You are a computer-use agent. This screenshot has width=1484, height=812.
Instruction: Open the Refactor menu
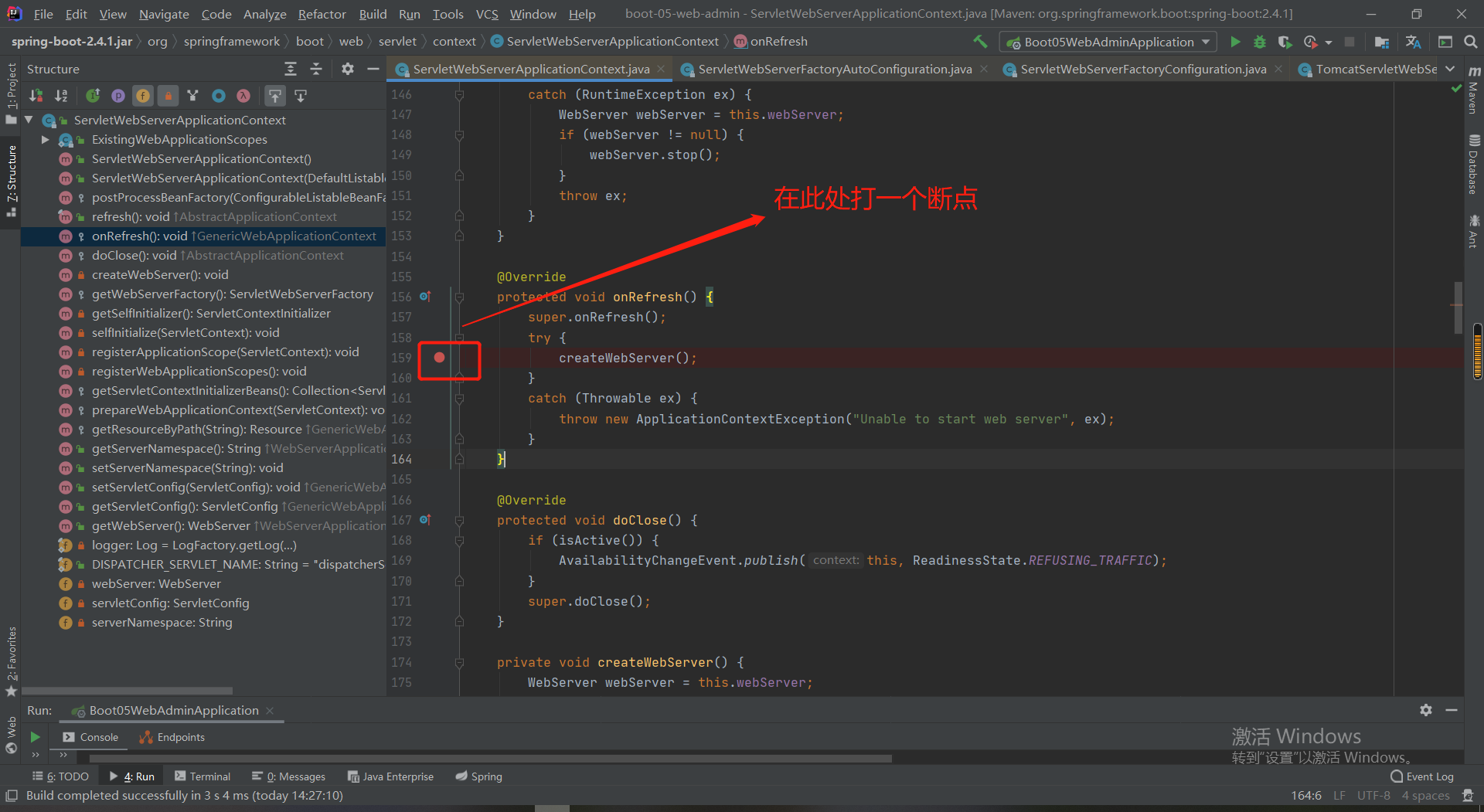[322, 14]
